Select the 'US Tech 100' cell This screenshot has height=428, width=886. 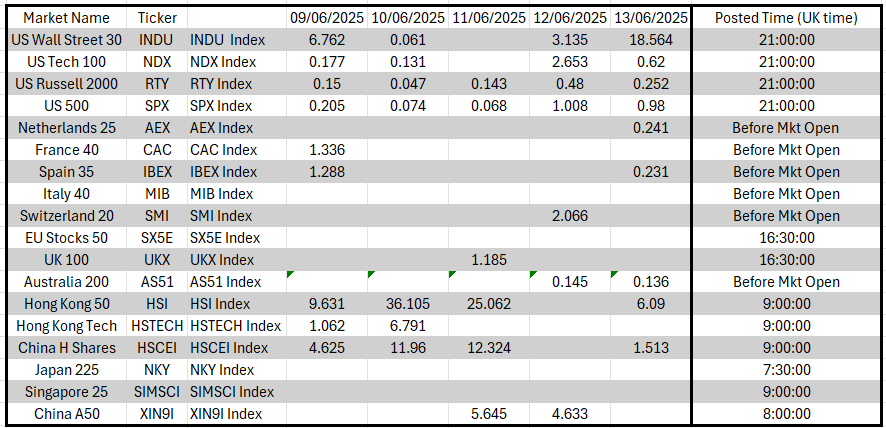pos(66,62)
